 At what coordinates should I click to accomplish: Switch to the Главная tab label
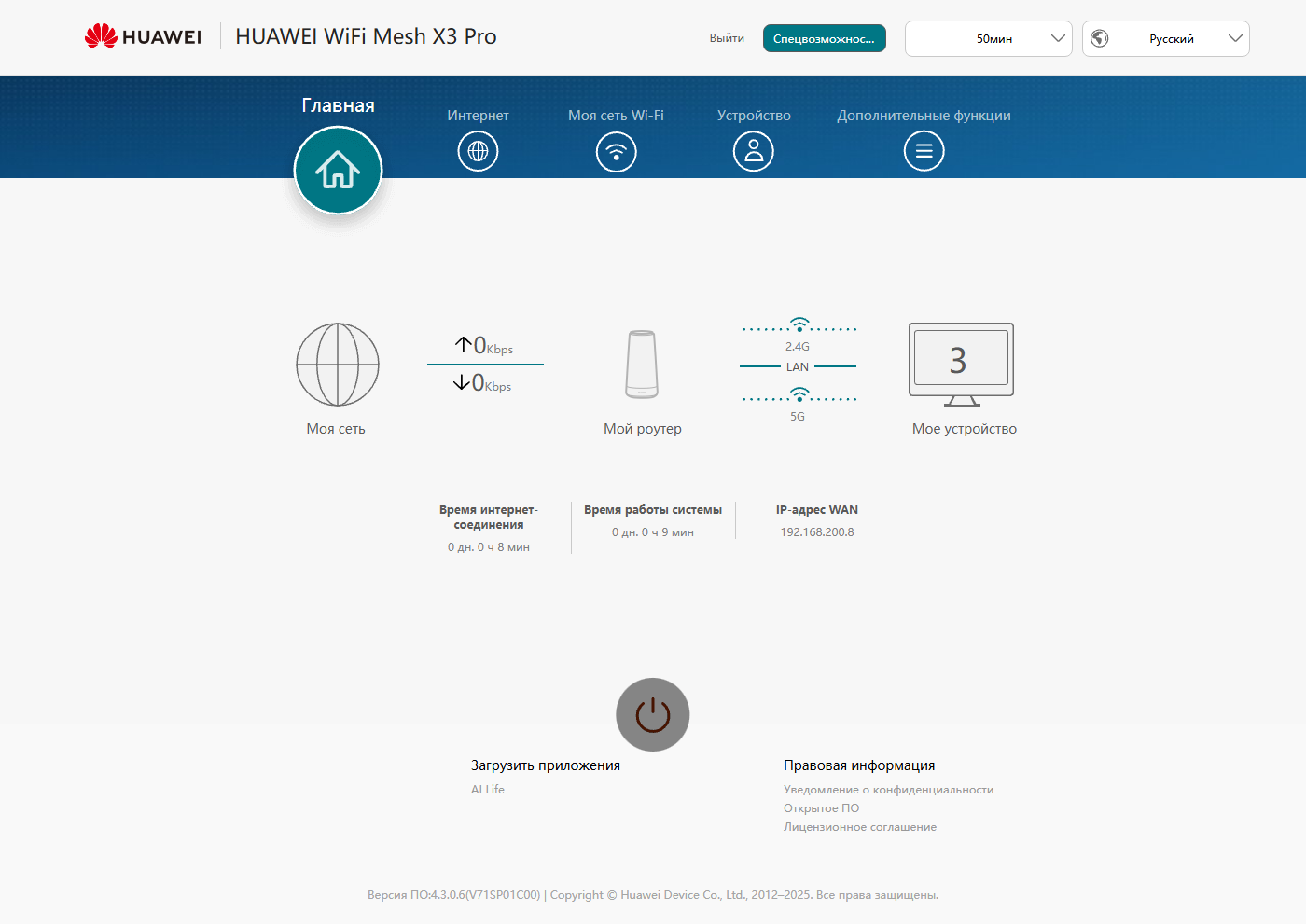pos(338,105)
